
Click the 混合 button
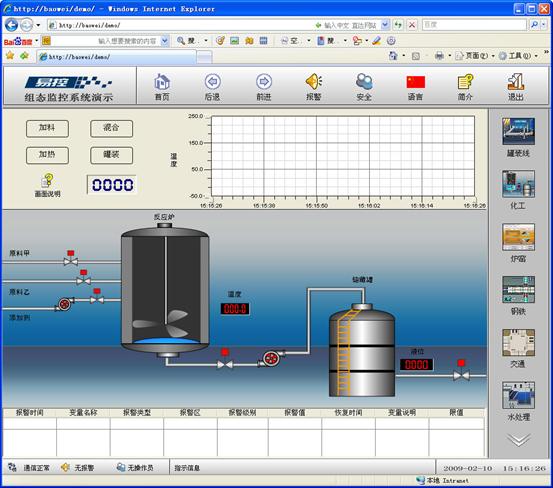[x=111, y=128]
